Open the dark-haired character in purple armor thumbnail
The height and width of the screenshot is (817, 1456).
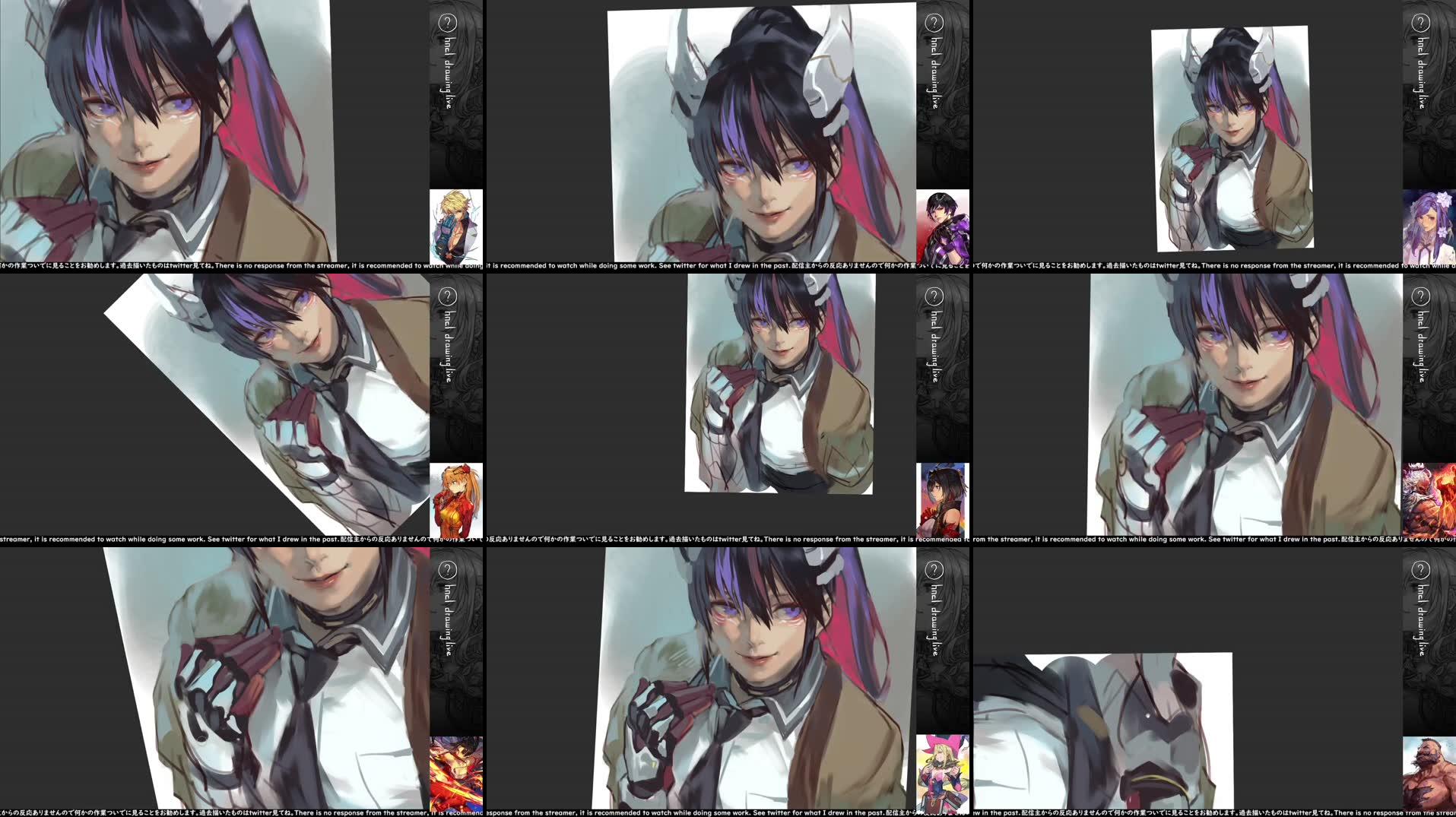pyautogui.click(x=943, y=226)
